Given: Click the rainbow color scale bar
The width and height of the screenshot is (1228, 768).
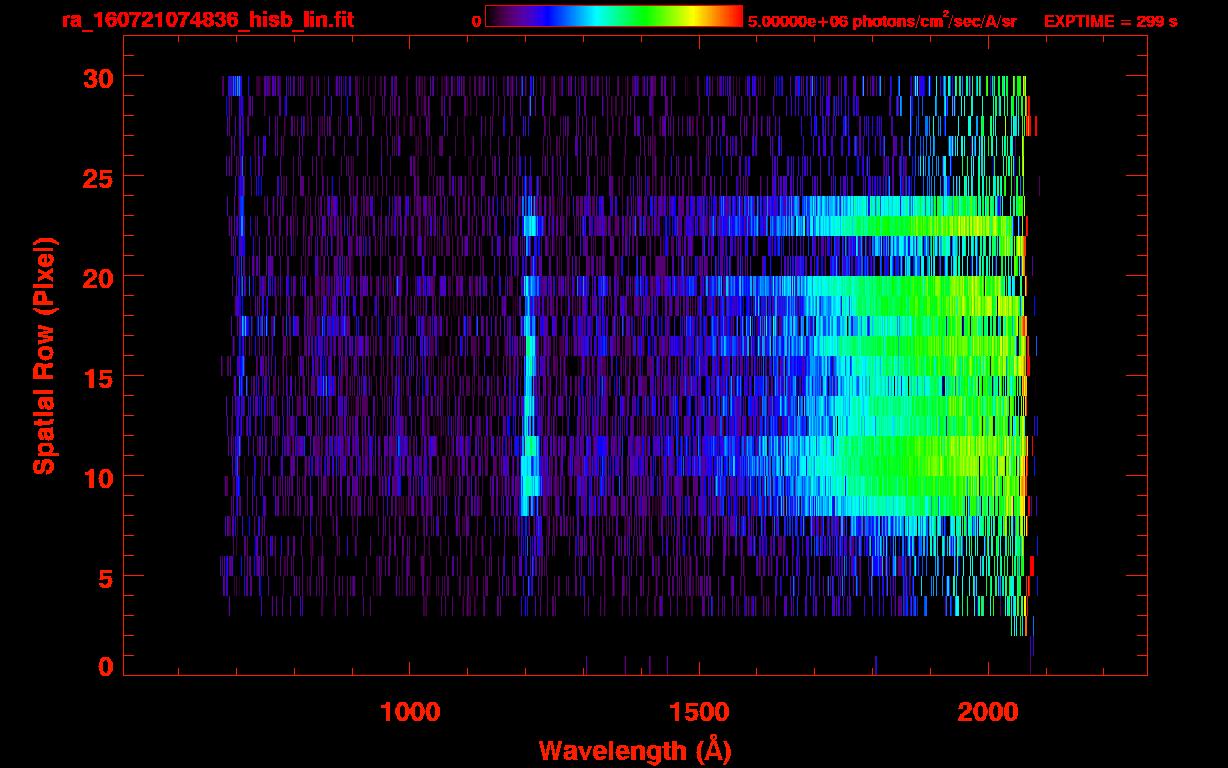Looking at the screenshot, I should click(x=613, y=16).
